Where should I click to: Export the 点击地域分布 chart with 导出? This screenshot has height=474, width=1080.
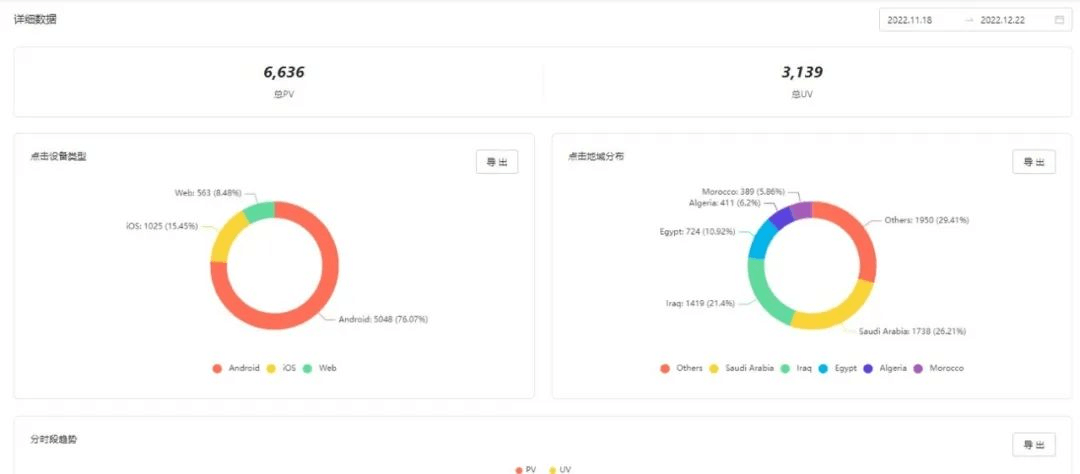[x=1033, y=162]
